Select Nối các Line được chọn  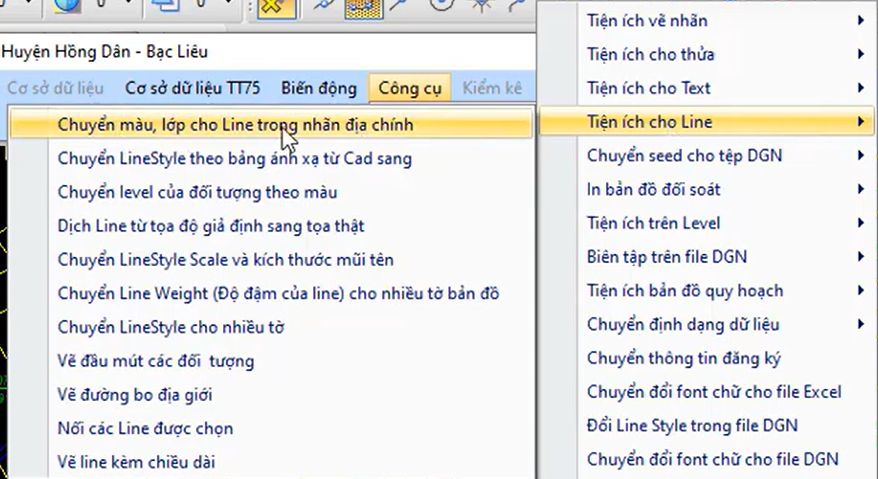[271, 428]
